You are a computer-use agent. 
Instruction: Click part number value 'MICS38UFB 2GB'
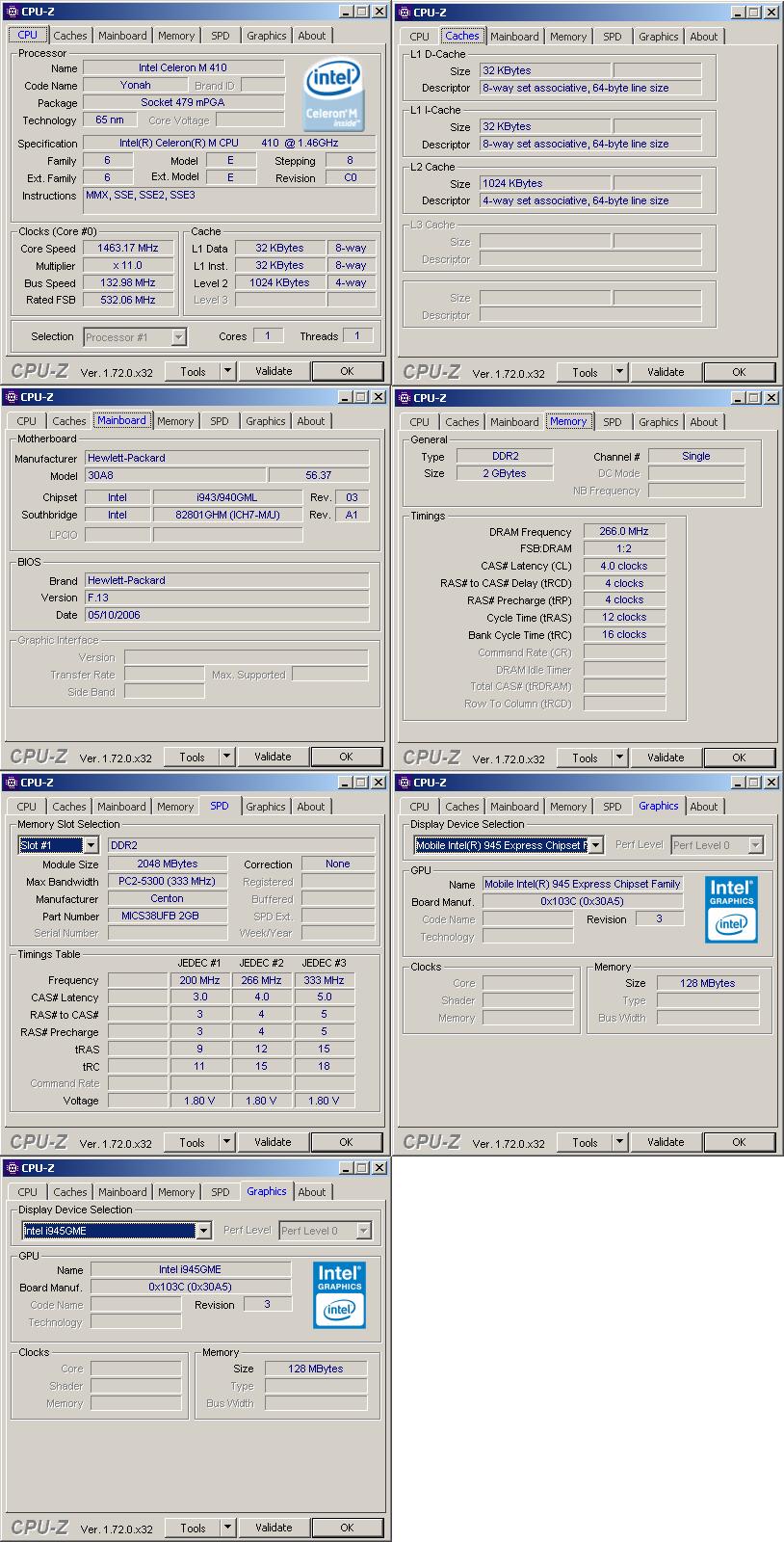tap(167, 916)
